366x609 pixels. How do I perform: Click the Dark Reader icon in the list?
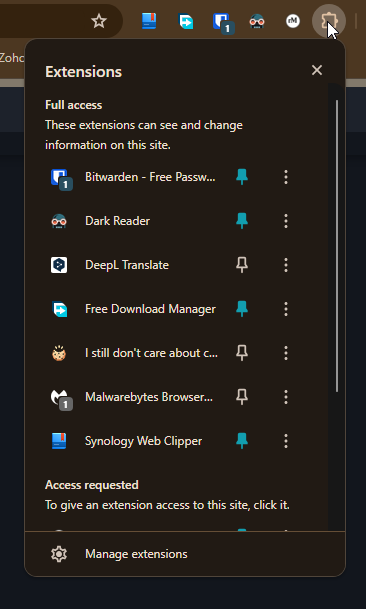pos(59,221)
